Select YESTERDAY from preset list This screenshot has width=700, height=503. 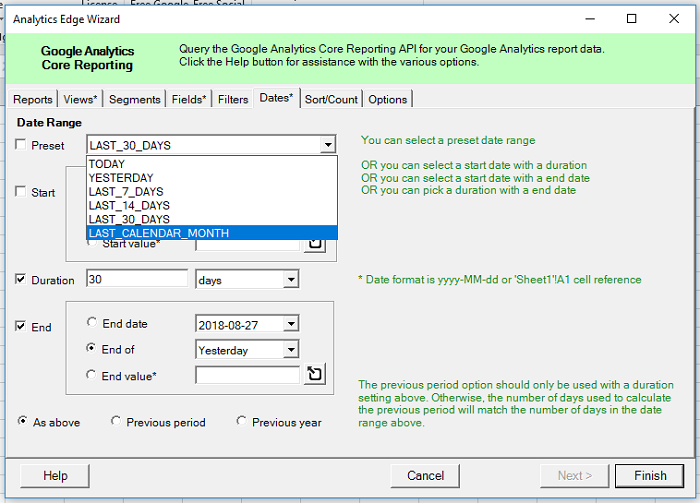pos(212,178)
